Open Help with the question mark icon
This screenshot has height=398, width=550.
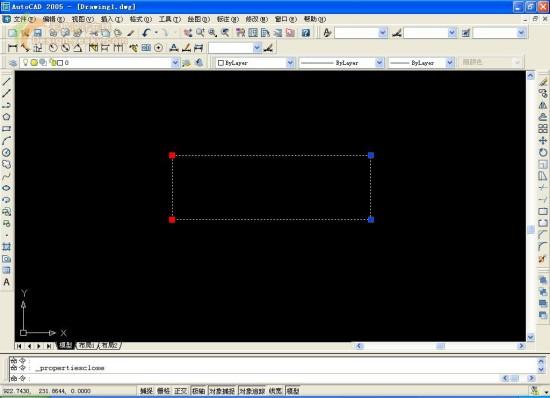(x=306, y=33)
